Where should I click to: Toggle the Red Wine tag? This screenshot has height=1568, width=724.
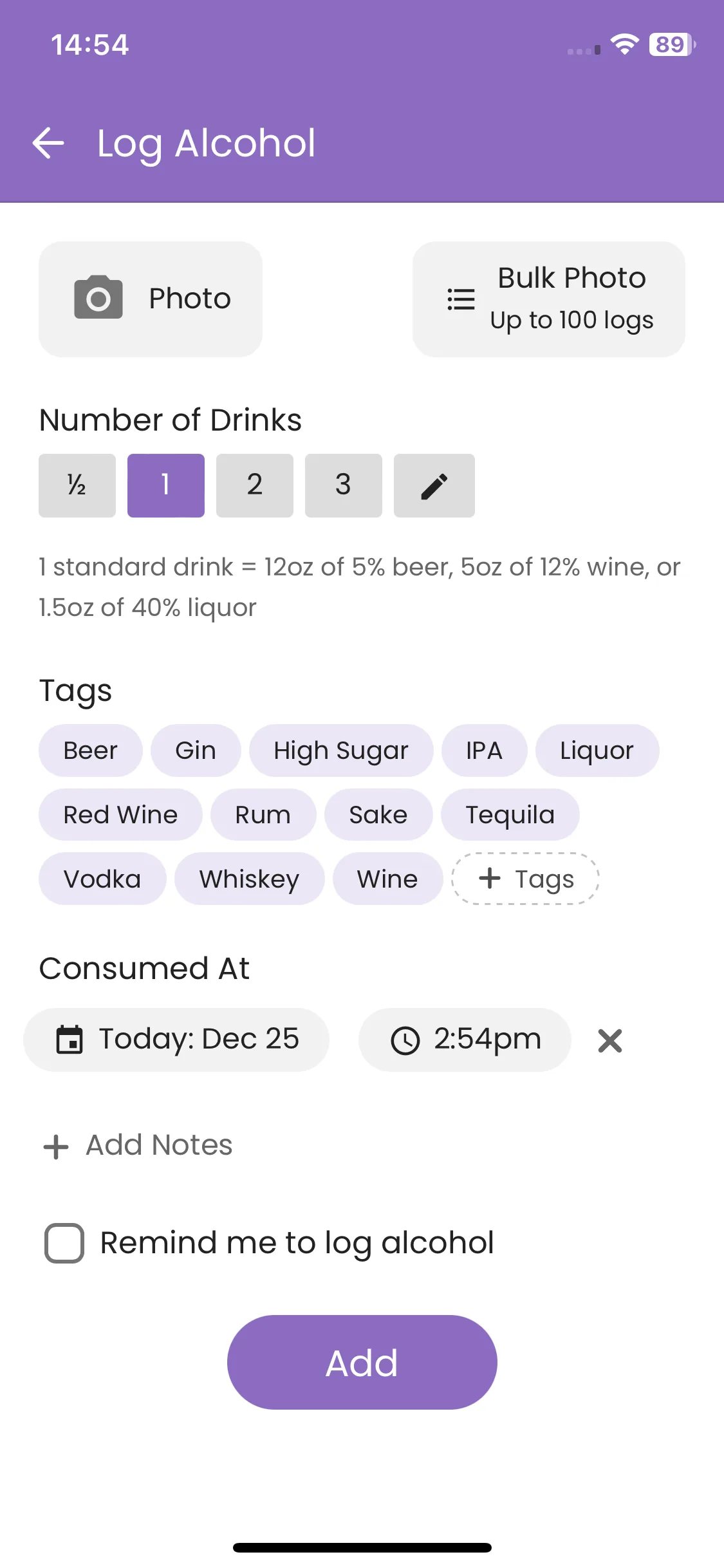point(120,815)
